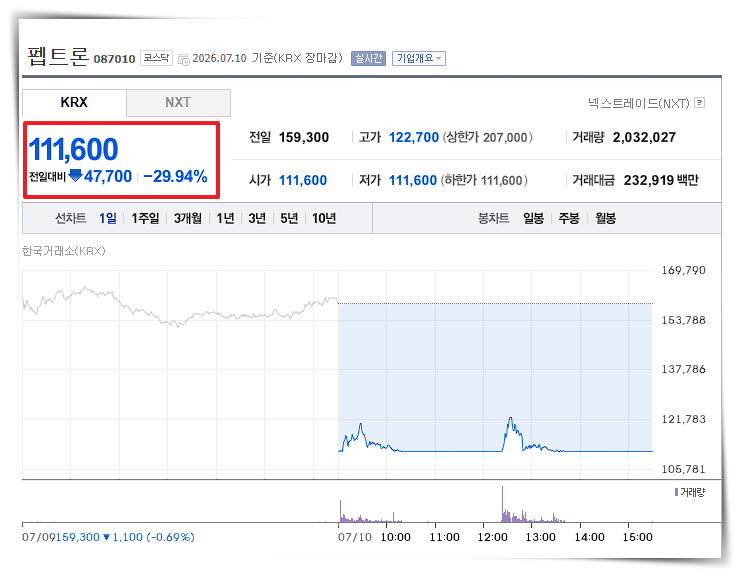The image size is (741, 577).
Task: Select the 1년 line chart period
Action: click(x=225, y=218)
